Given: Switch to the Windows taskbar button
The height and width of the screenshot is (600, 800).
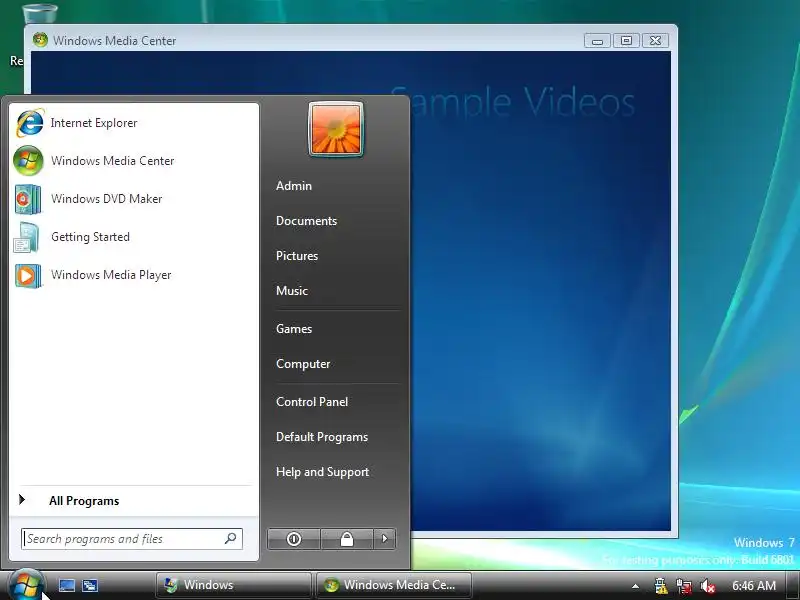Looking at the screenshot, I should pos(234,585).
